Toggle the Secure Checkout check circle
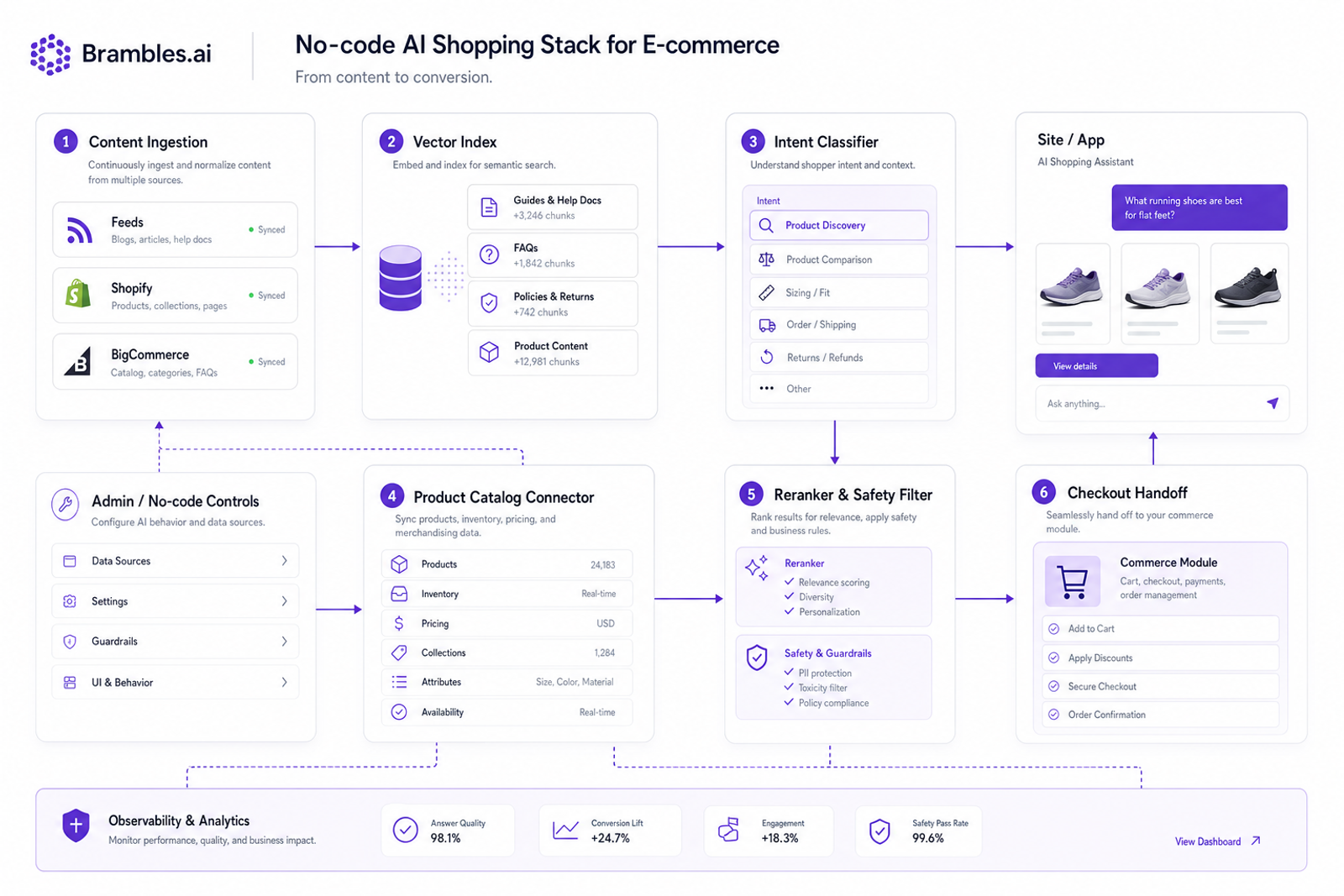The height and width of the screenshot is (896, 1344). 1054,686
